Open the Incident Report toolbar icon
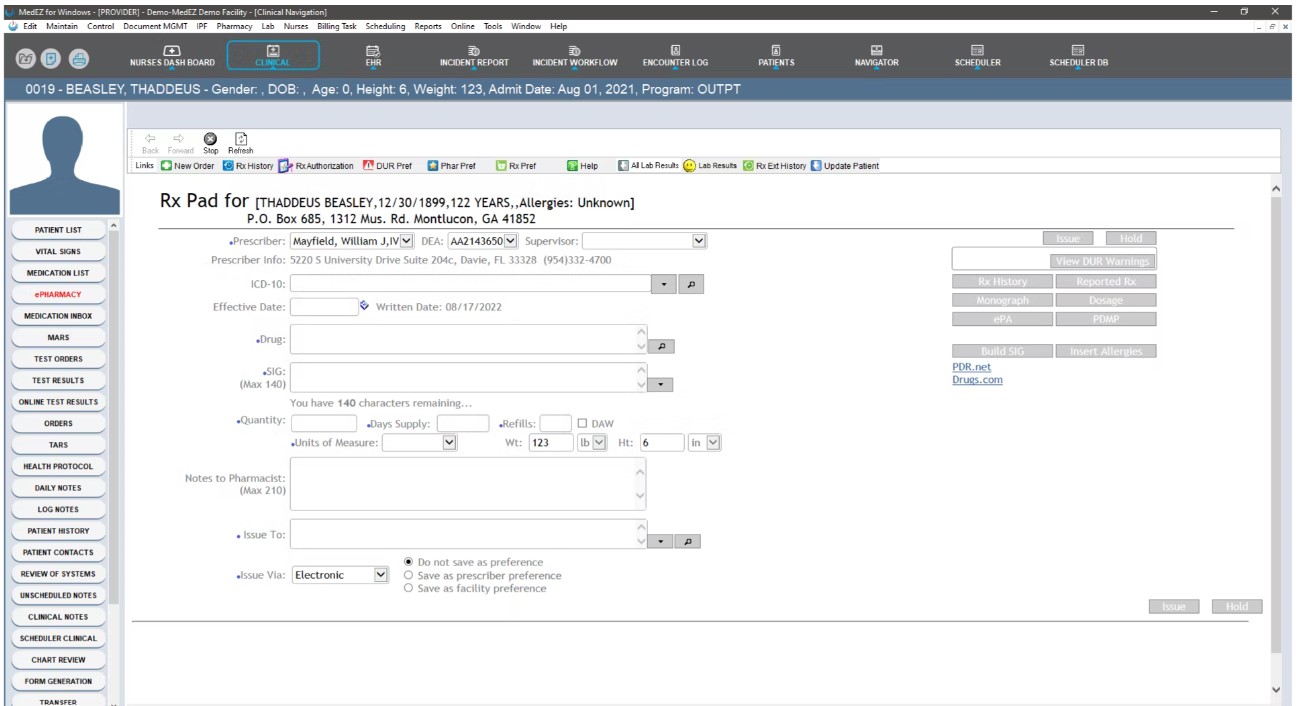 (474, 55)
